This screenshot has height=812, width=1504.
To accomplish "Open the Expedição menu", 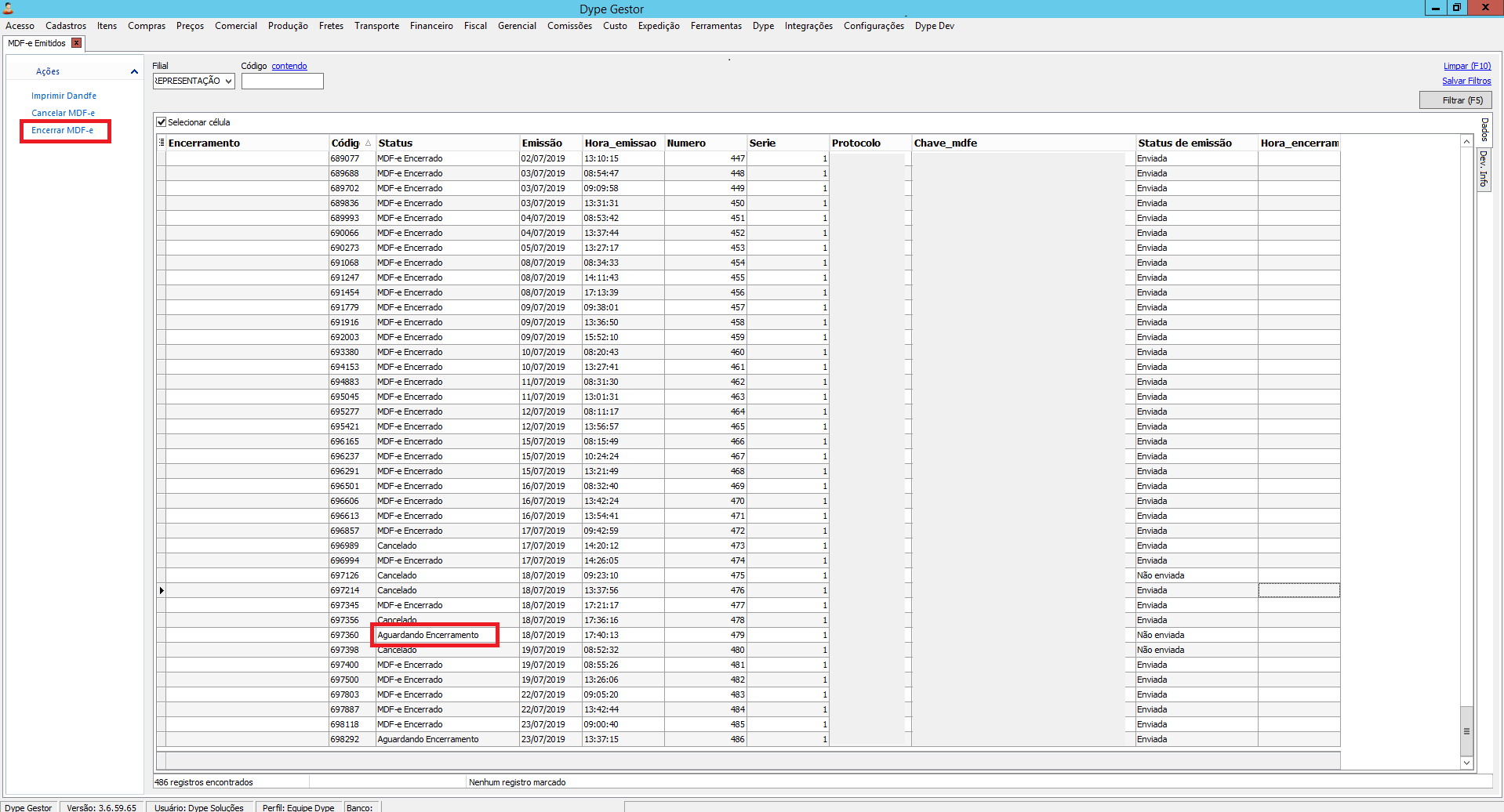I will coord(659,26).
